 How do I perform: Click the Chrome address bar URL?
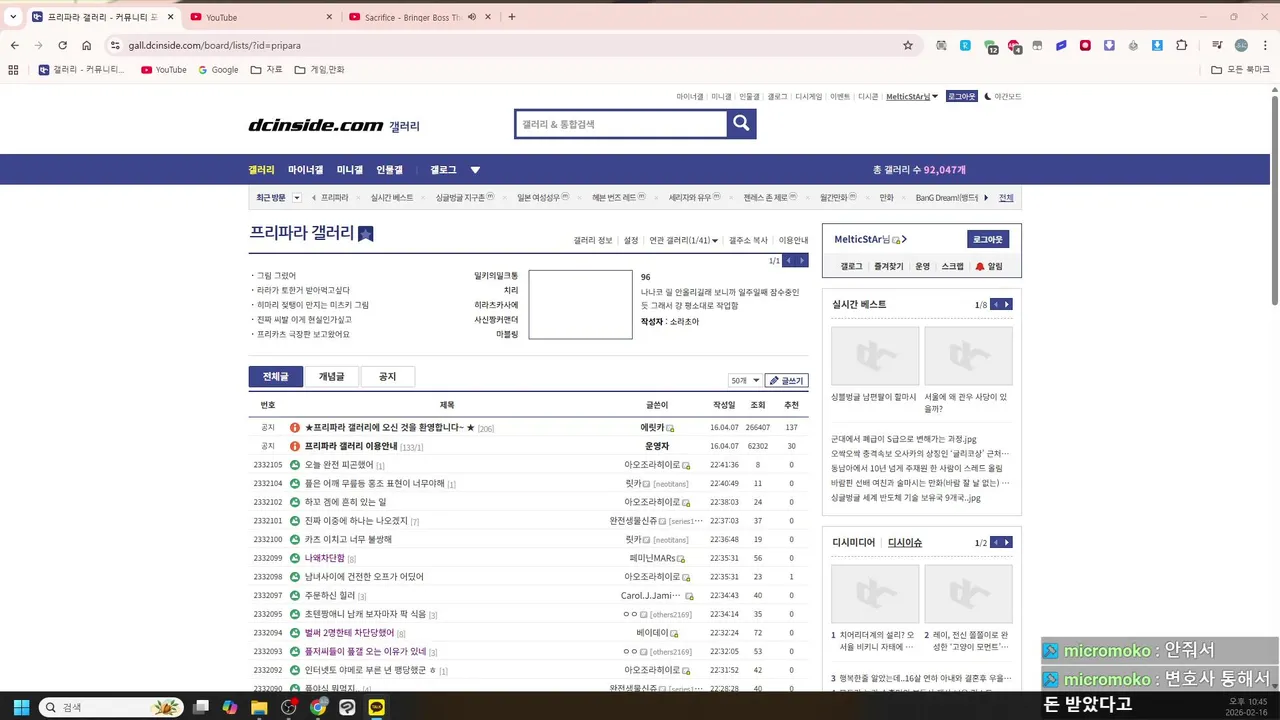coord(215,45)
